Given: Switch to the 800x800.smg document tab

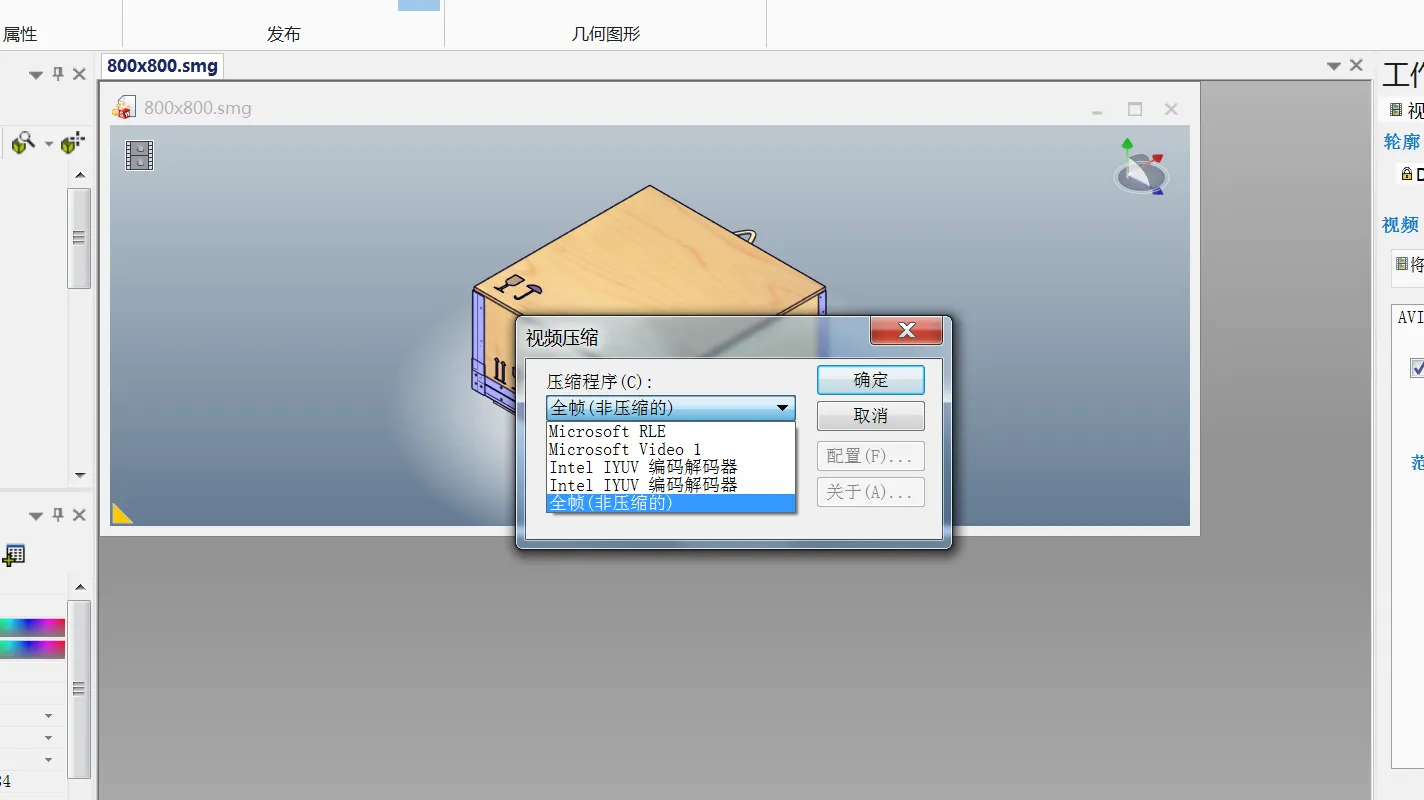Looking at the screenshot, I should point(162,66).
